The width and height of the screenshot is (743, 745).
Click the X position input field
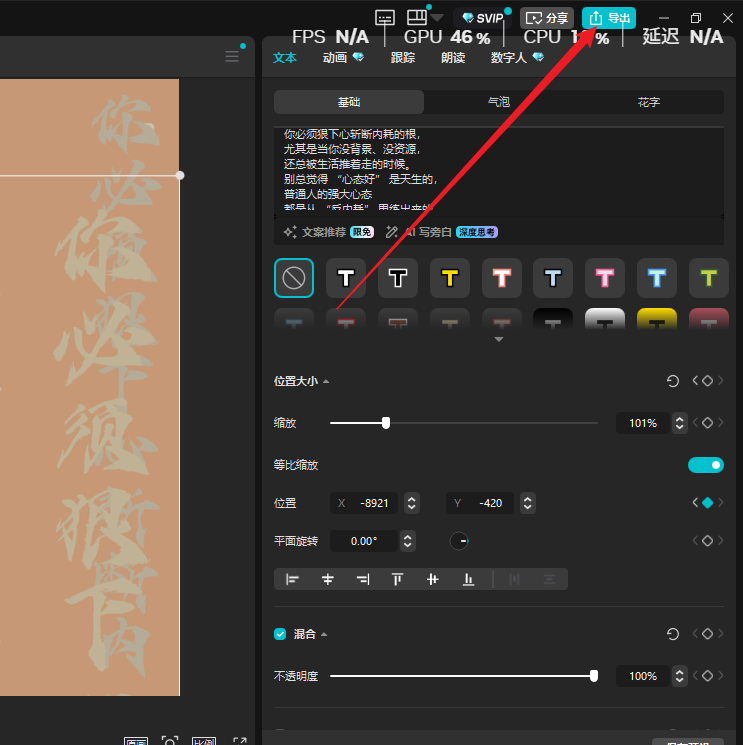coord(379,503)
